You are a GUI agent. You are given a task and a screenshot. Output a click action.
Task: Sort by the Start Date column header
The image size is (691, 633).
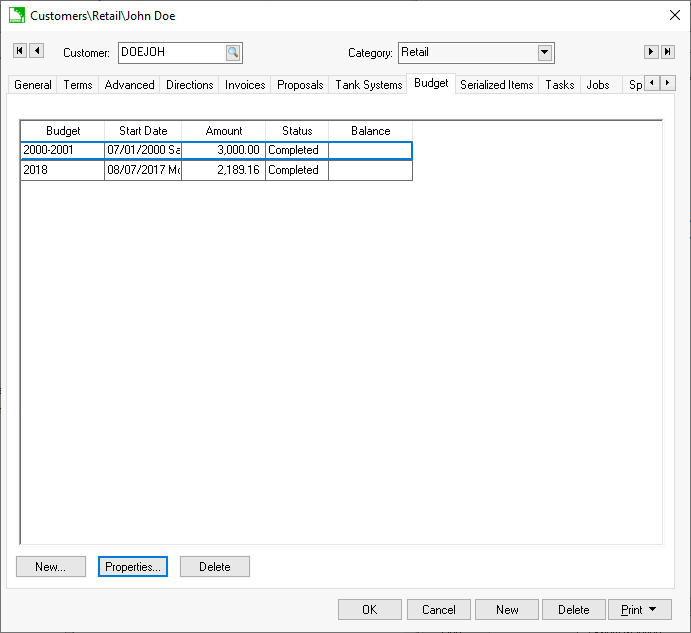[143, 131]
